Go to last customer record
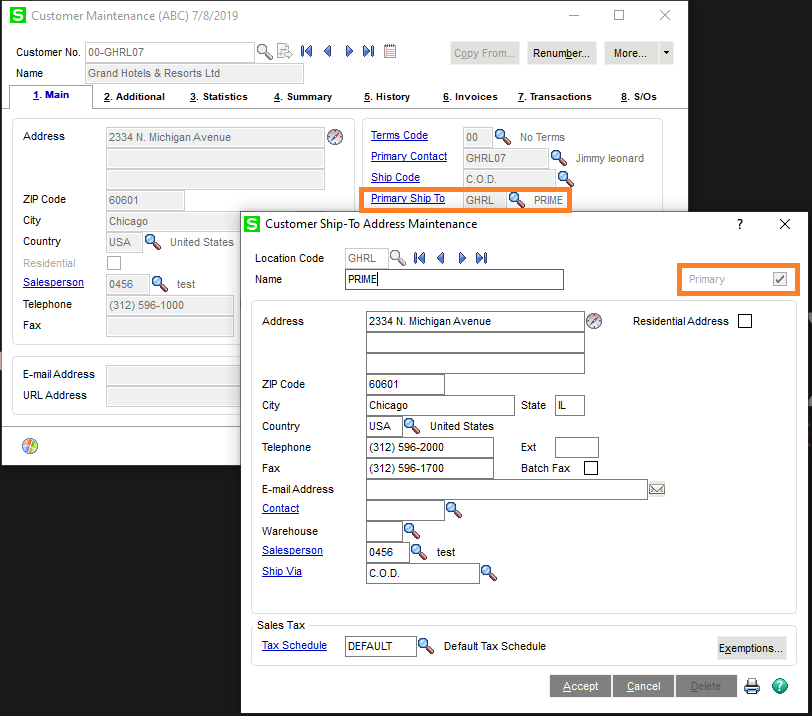The width and height of the screenshot is (812, 716). 369,51
